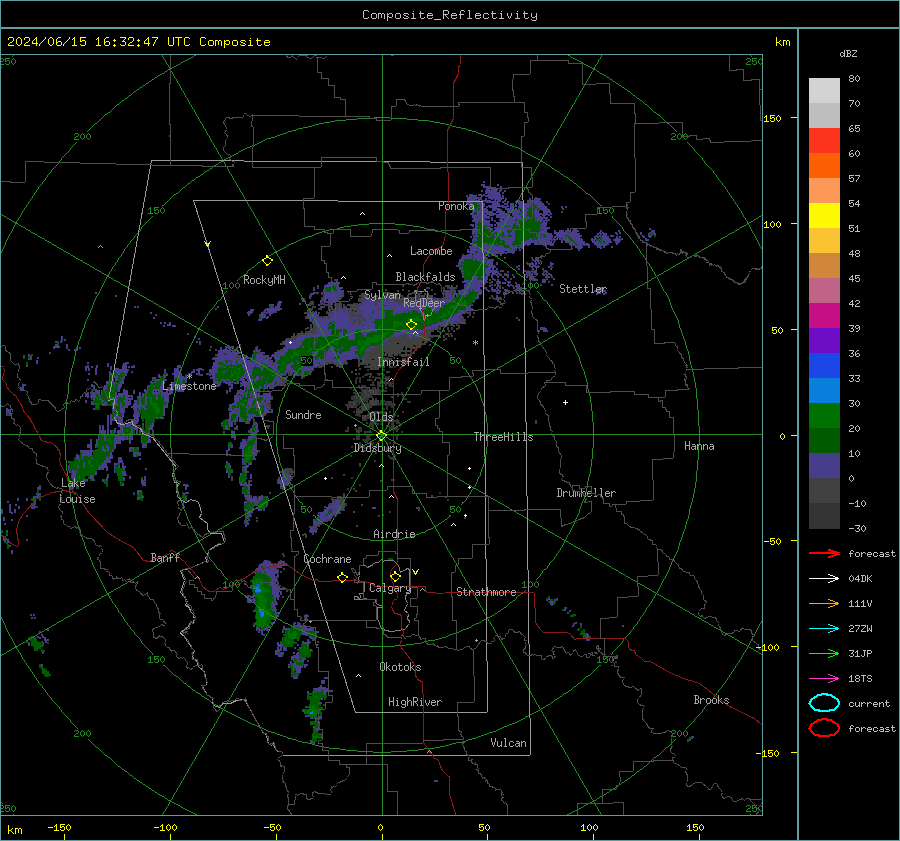900x841 pixels.
Task: Click the Ponoka city label
Action: click(x=456, y=206)
